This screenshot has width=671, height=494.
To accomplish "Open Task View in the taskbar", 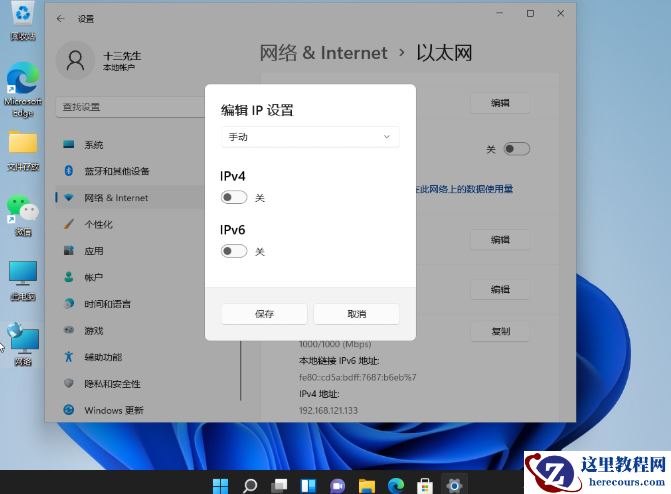I will pyautogui.click(x=279, y=485).
